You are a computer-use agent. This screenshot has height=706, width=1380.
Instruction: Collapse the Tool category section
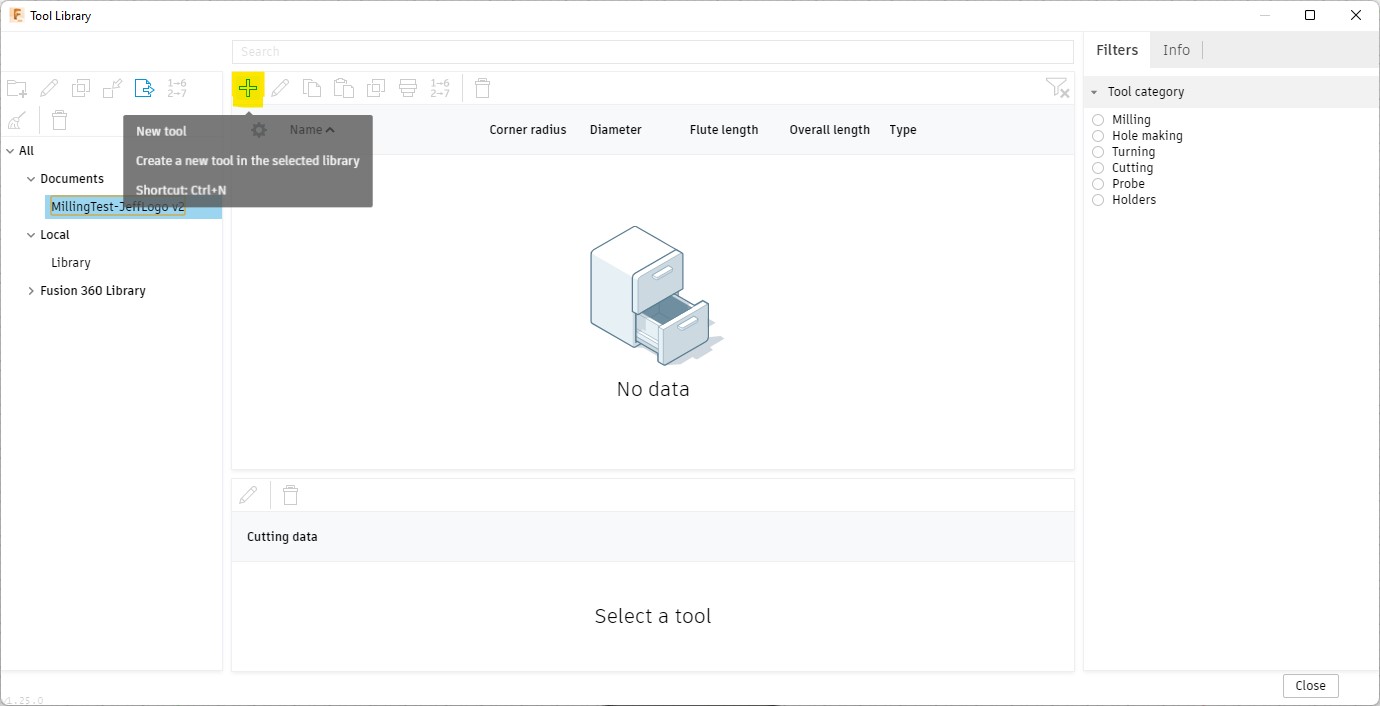click(1094, 92)
